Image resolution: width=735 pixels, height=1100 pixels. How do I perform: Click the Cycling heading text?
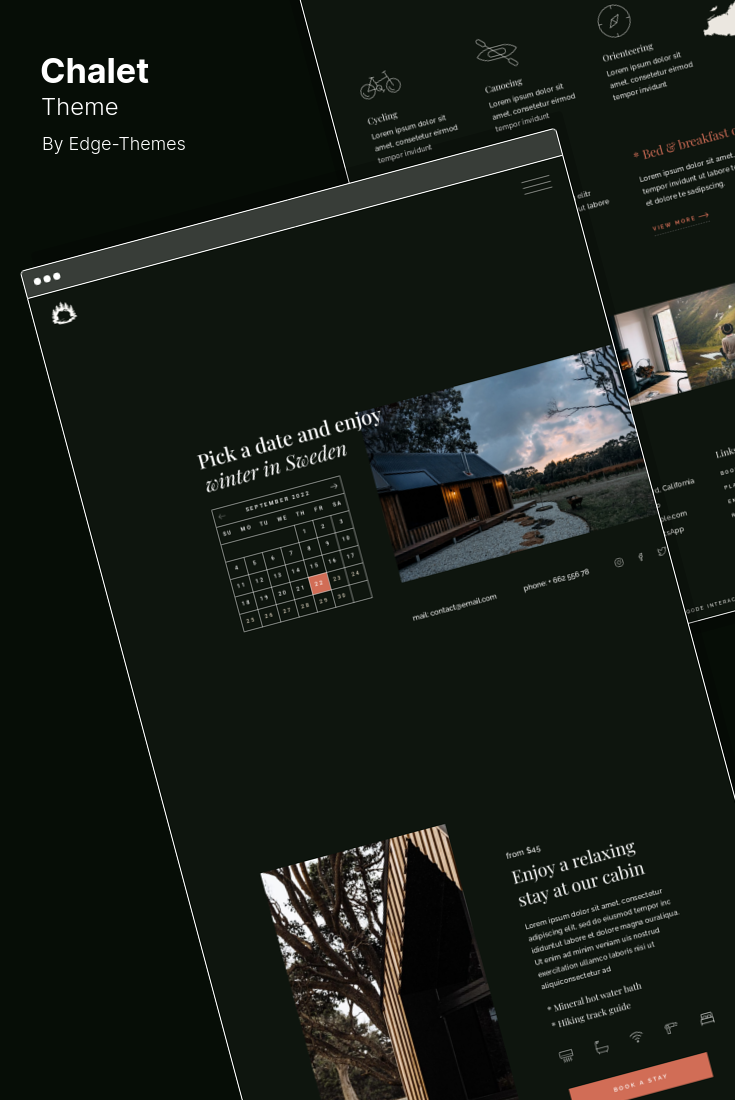[383, 117]
